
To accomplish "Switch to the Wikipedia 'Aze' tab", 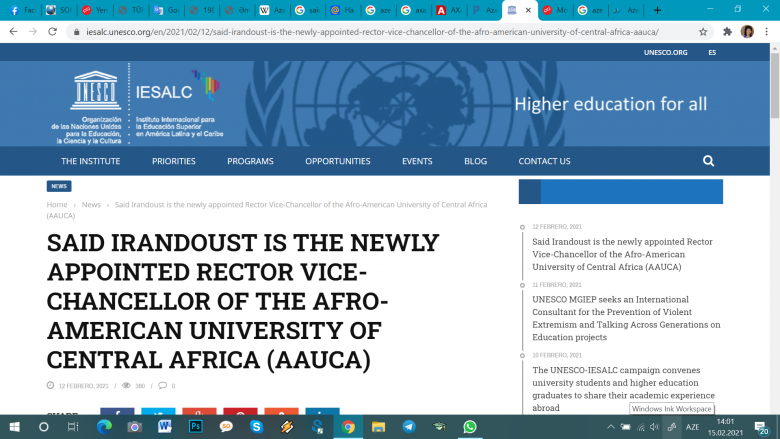I will (x=272, y=10).
